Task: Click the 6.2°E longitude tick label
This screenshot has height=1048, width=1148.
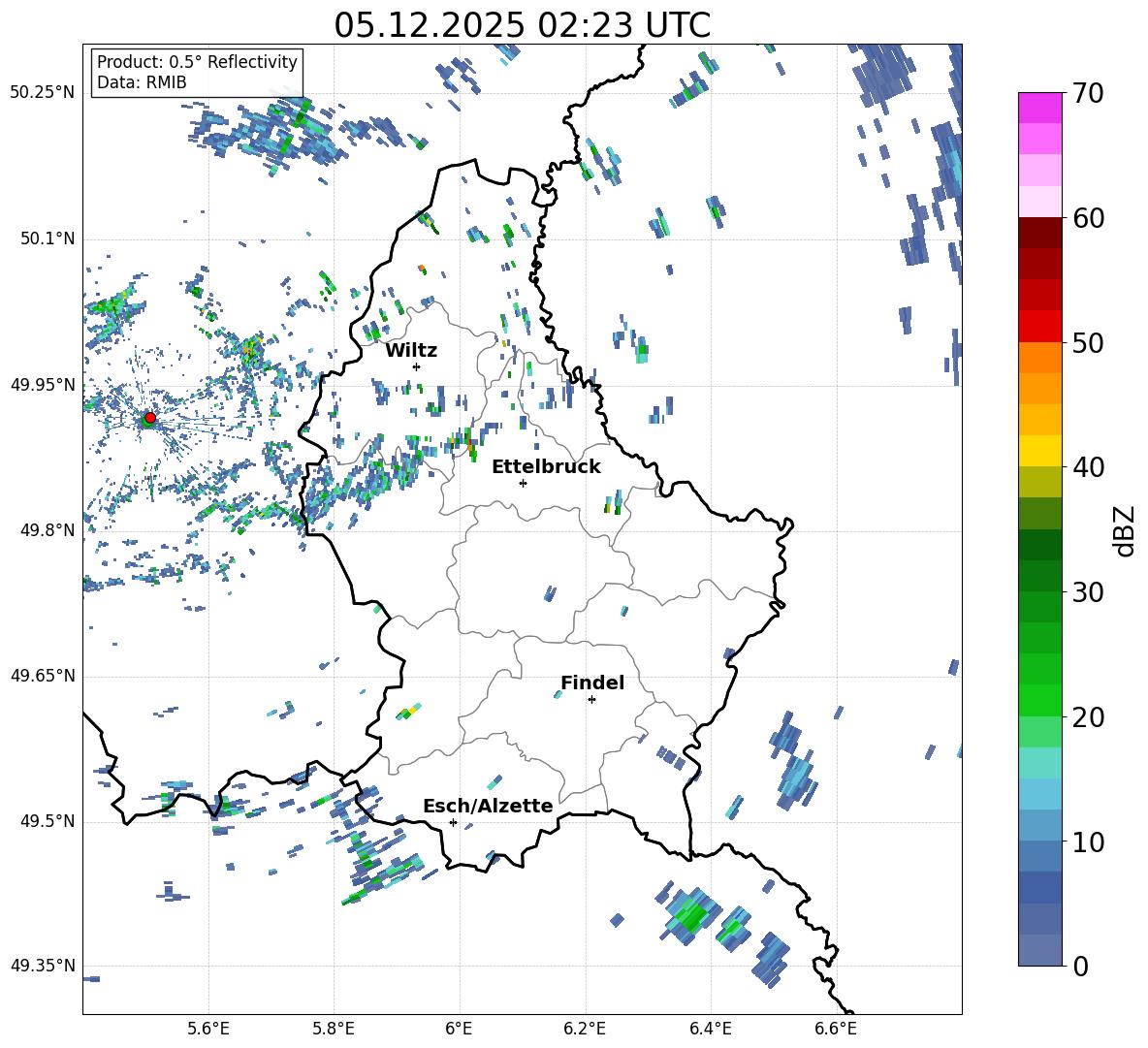Action: [585, 1029]
